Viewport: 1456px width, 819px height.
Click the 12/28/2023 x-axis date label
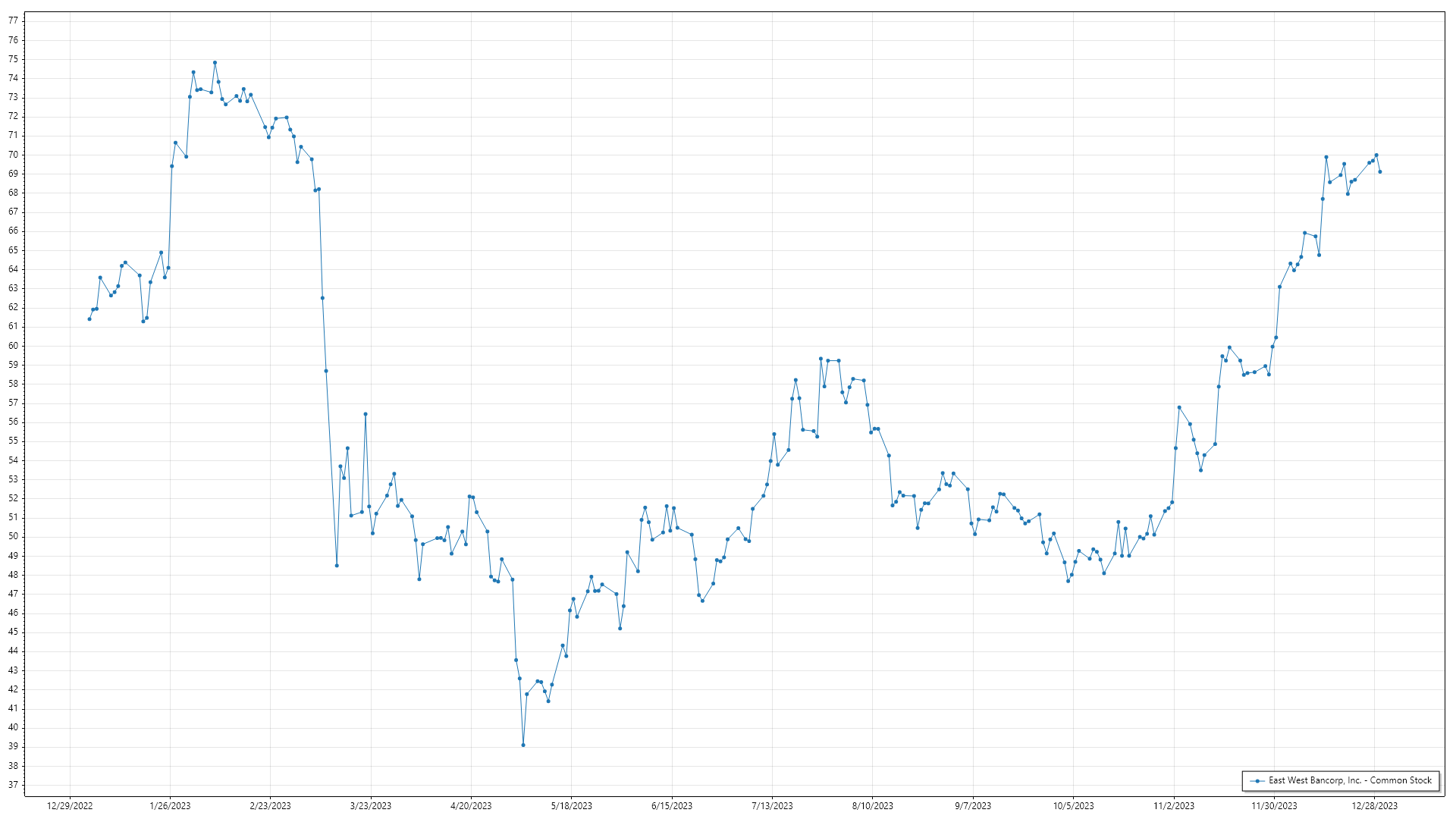[1374, 806]
